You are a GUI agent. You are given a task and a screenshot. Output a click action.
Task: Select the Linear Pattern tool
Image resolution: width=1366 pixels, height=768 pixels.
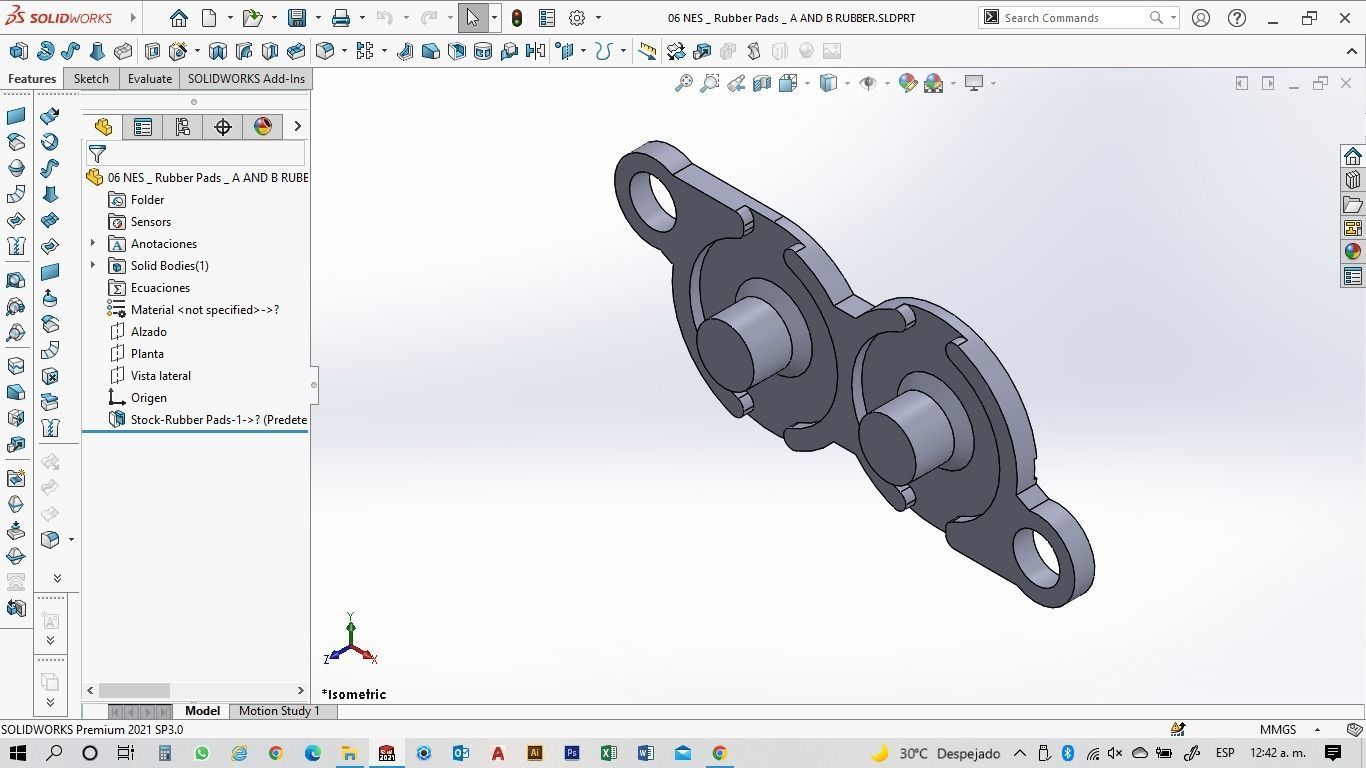click(x=365, y=51)
